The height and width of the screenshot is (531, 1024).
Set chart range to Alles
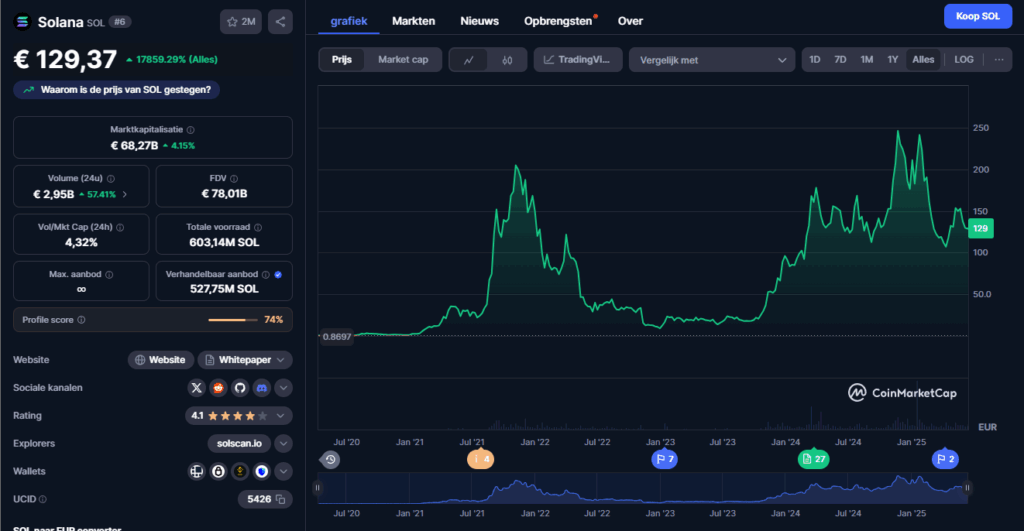click(x=923, y=59)
